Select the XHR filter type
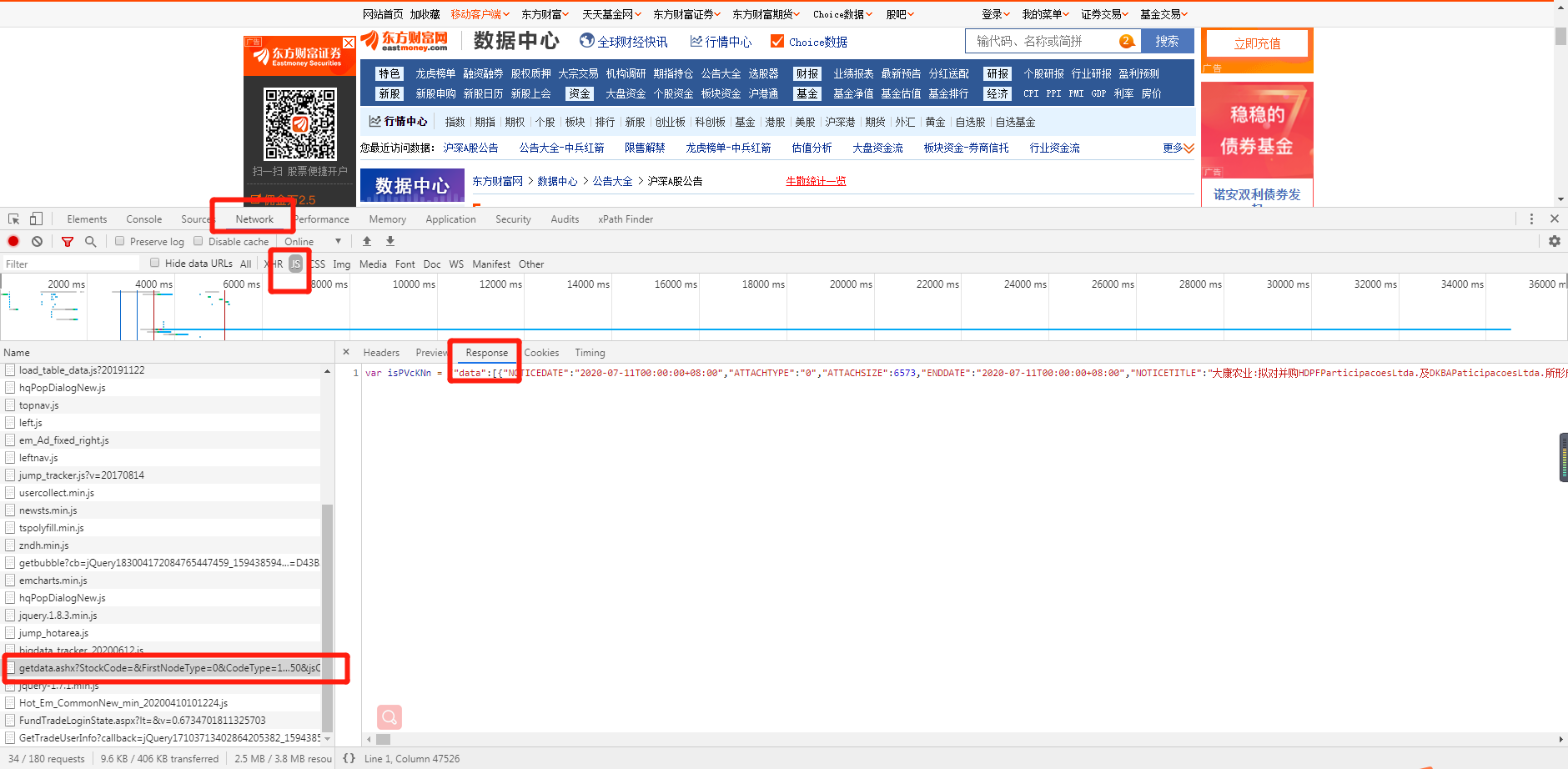 tap(274, 264)
